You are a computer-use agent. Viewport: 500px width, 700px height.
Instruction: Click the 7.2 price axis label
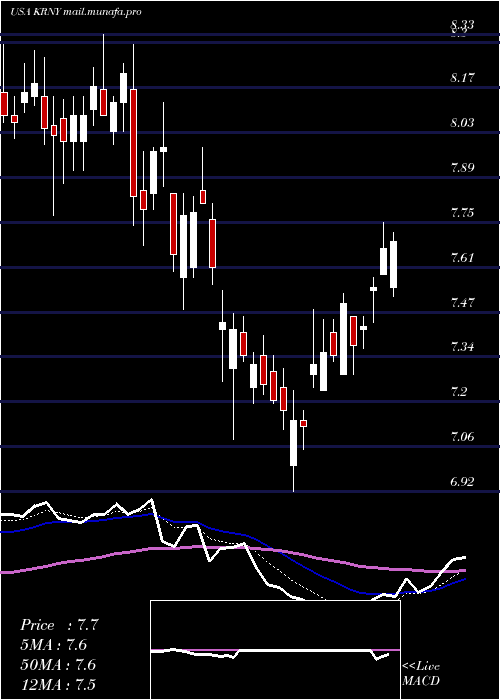(459, 392)
